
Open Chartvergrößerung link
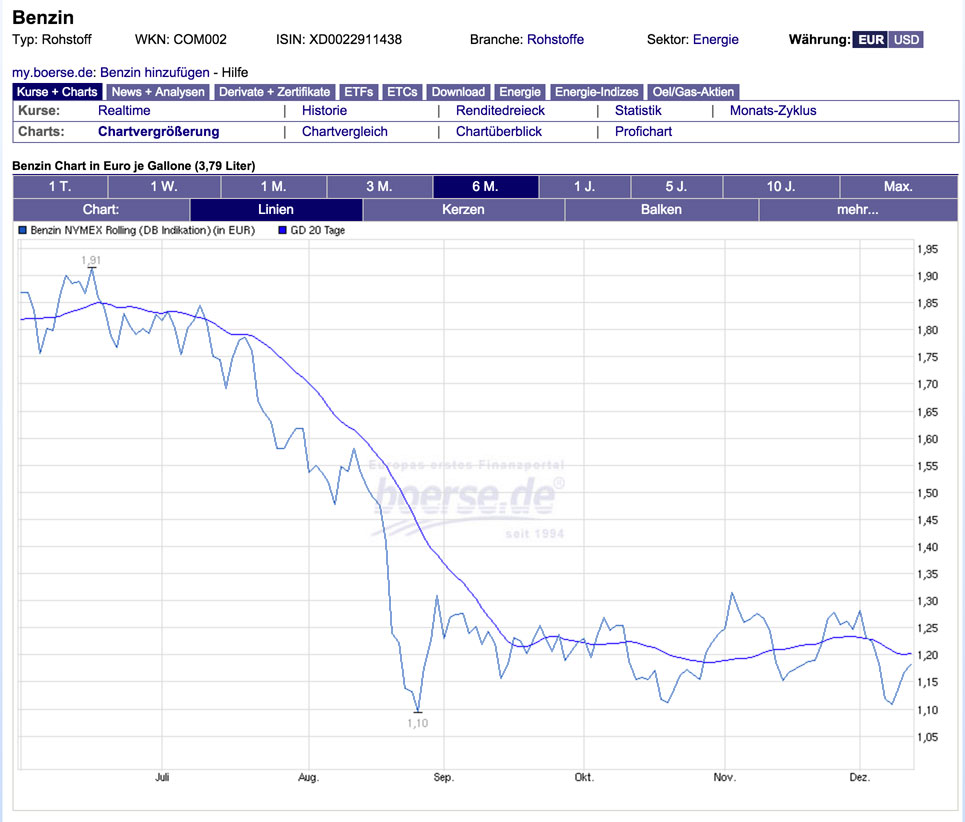tap(159, 132)
